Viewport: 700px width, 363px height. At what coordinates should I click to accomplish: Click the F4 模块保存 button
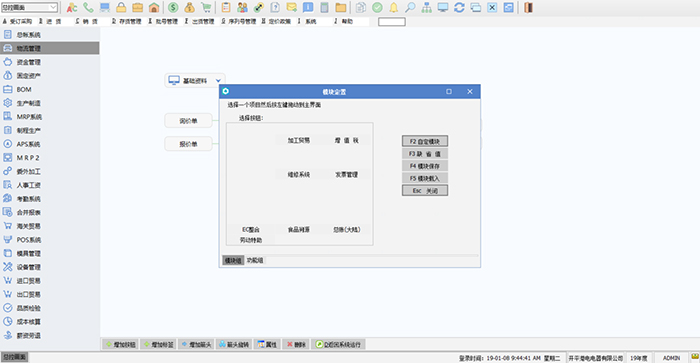(x=425, y=166)
